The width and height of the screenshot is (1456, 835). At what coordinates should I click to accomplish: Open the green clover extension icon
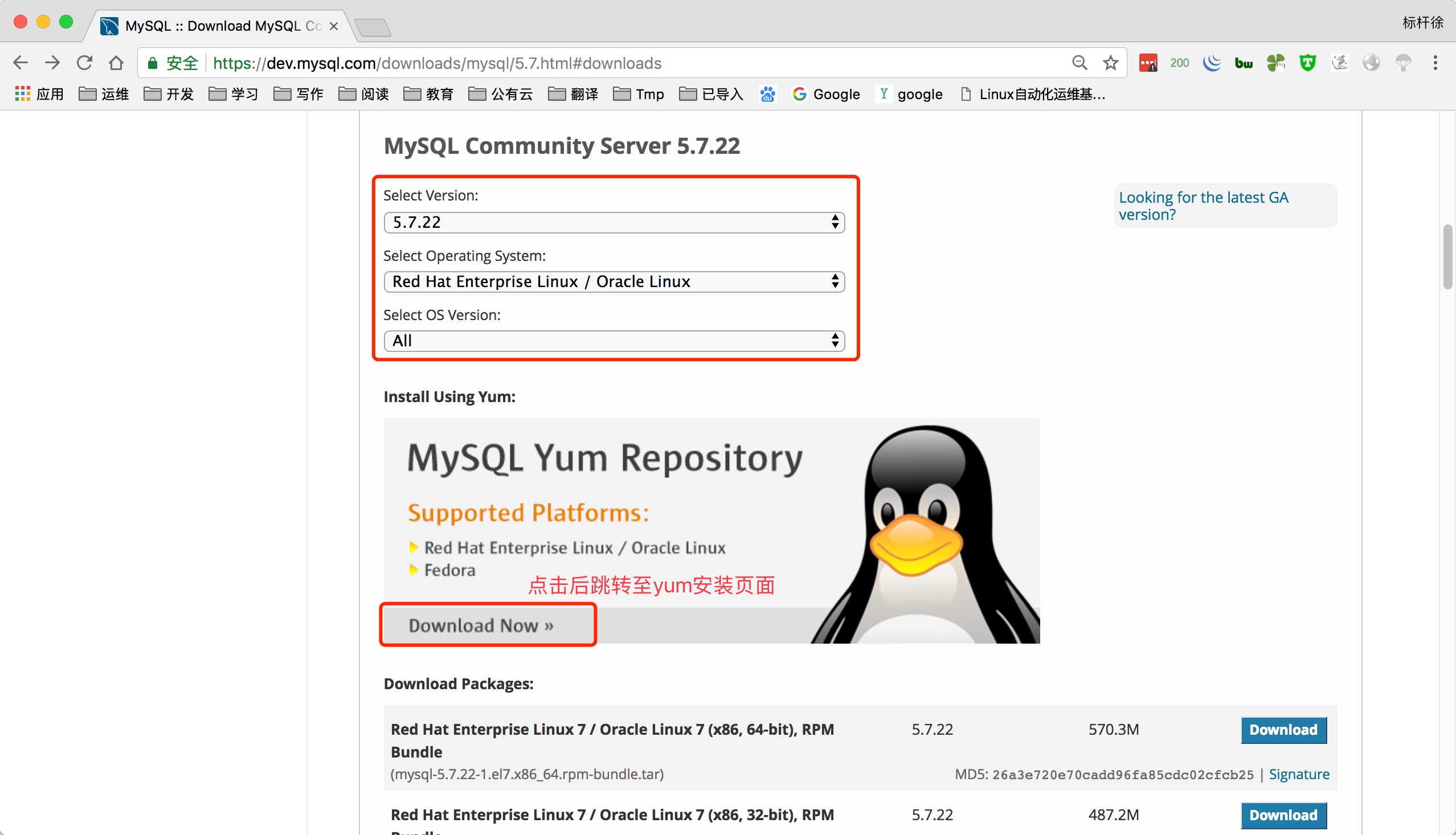click(x=1276, y=63)
